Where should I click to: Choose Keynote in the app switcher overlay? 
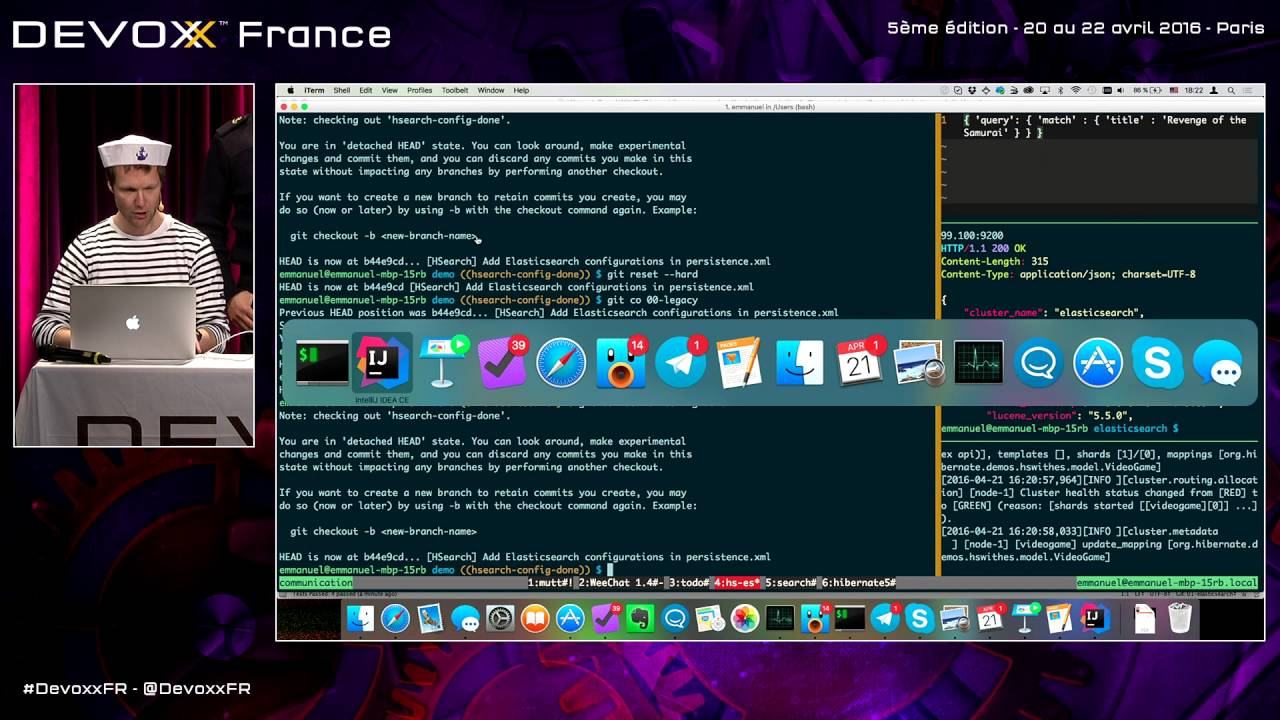pyautogui.click(x=442, y=363)
